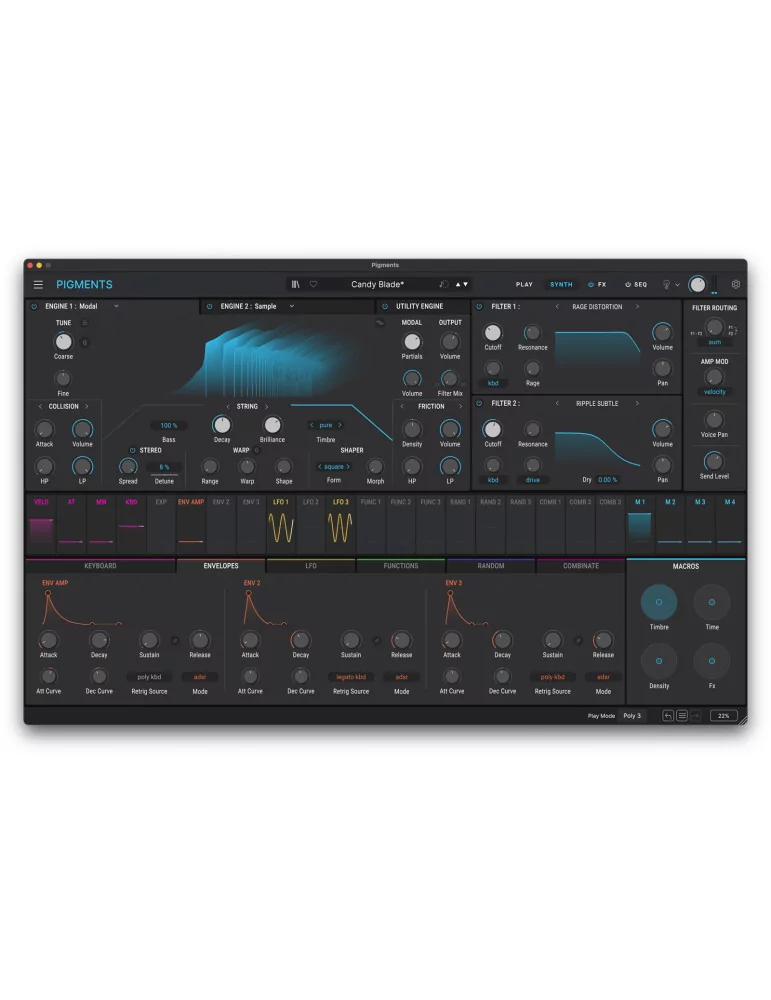Click the Time macro knob
Image resolution: width=771 pixels, height=1000 pixels.
712,602
